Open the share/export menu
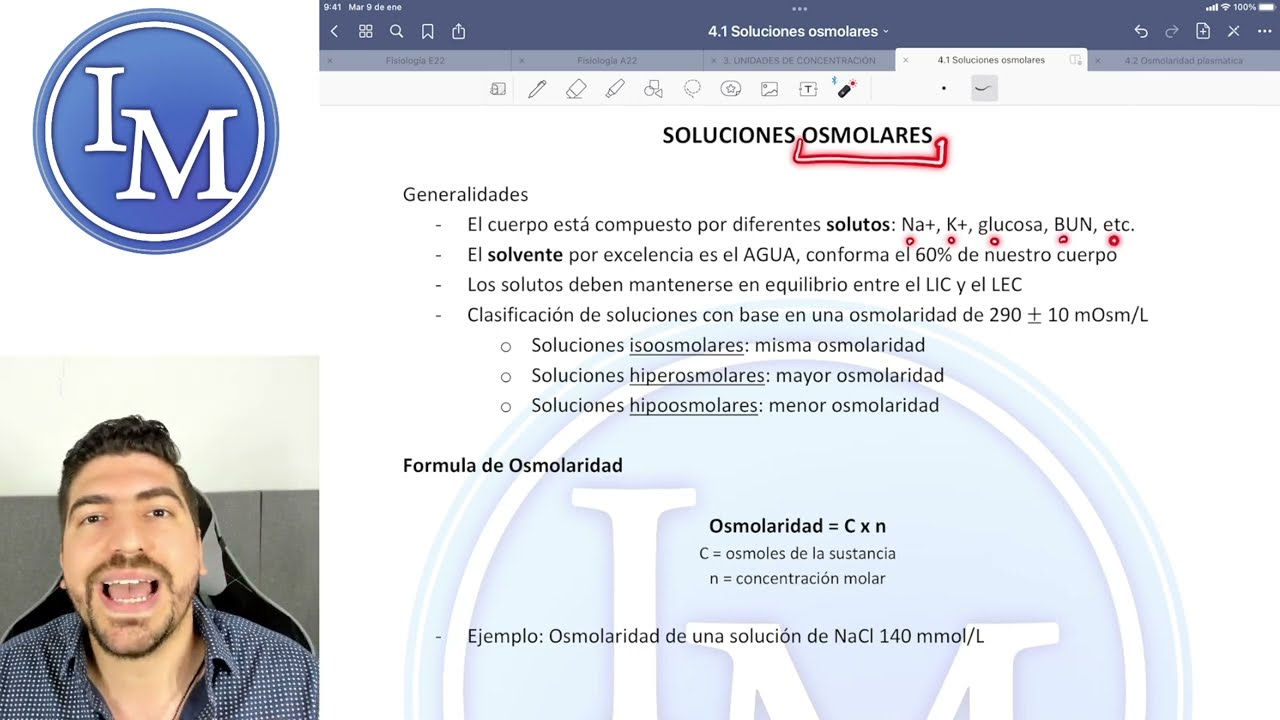The width and height of the screenshot is (1280, 720). point(458,31)
